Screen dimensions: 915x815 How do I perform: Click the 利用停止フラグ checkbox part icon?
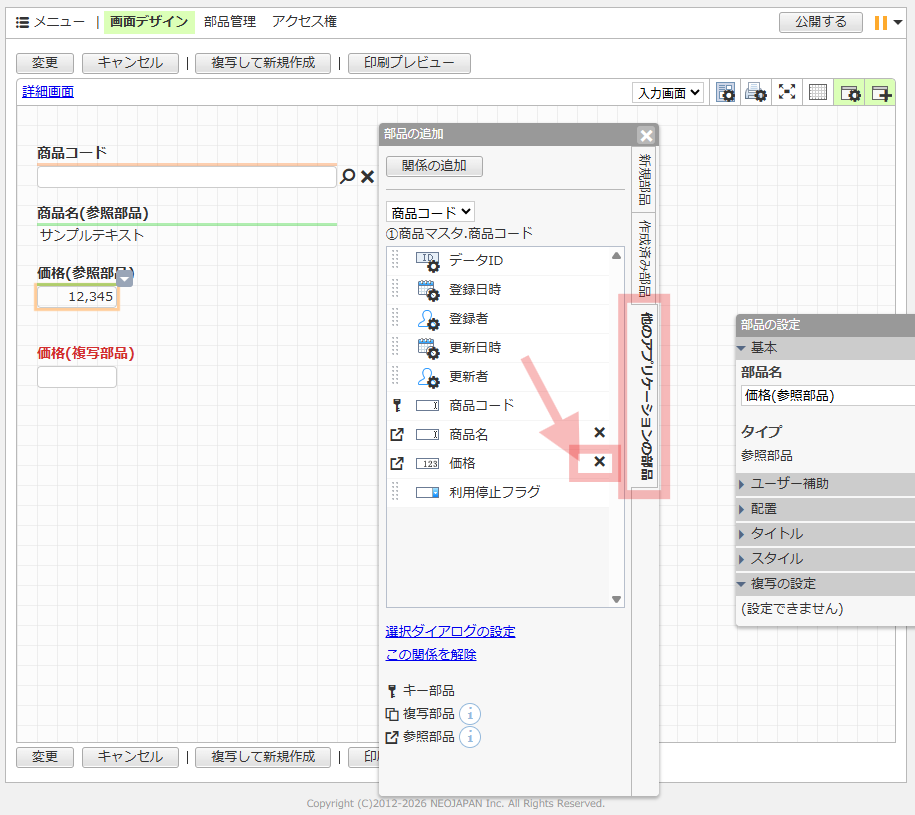[428, 492]
